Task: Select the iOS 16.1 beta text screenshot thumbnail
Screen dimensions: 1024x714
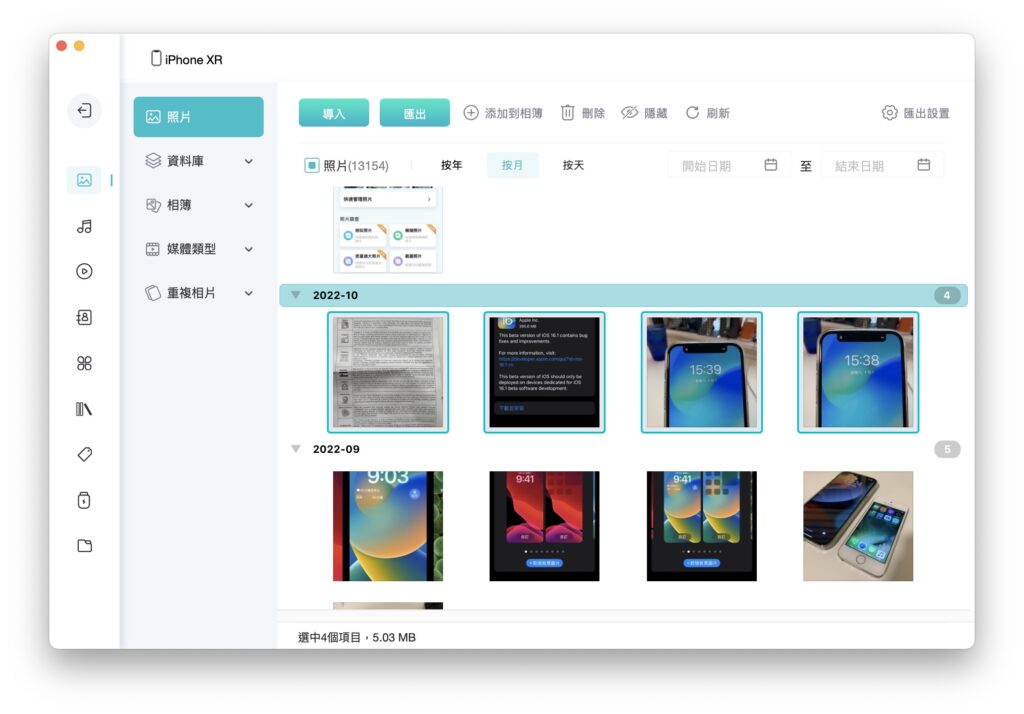Action: coord(545,372)
